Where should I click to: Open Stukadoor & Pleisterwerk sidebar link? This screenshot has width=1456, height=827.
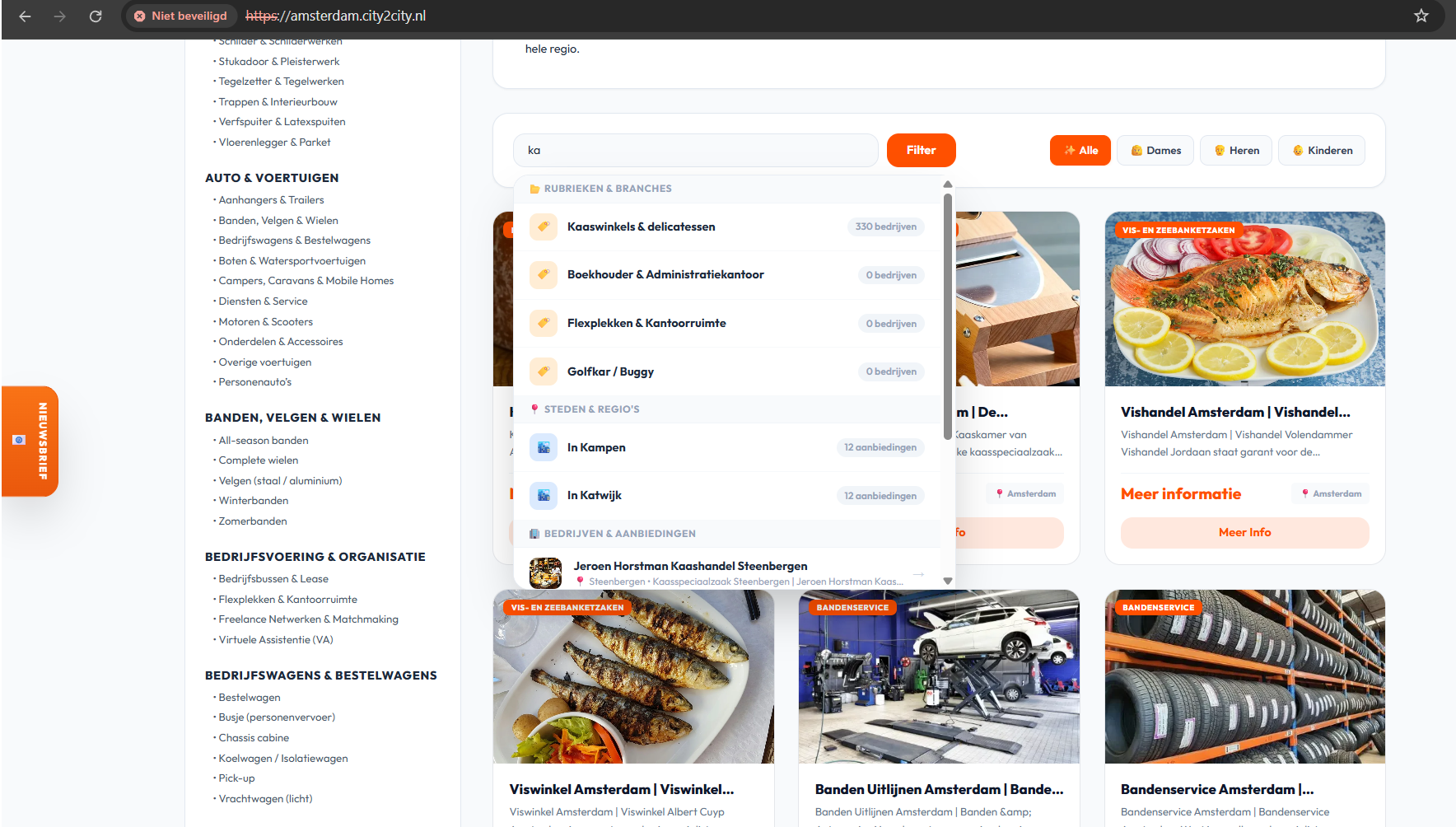[278, 62]
